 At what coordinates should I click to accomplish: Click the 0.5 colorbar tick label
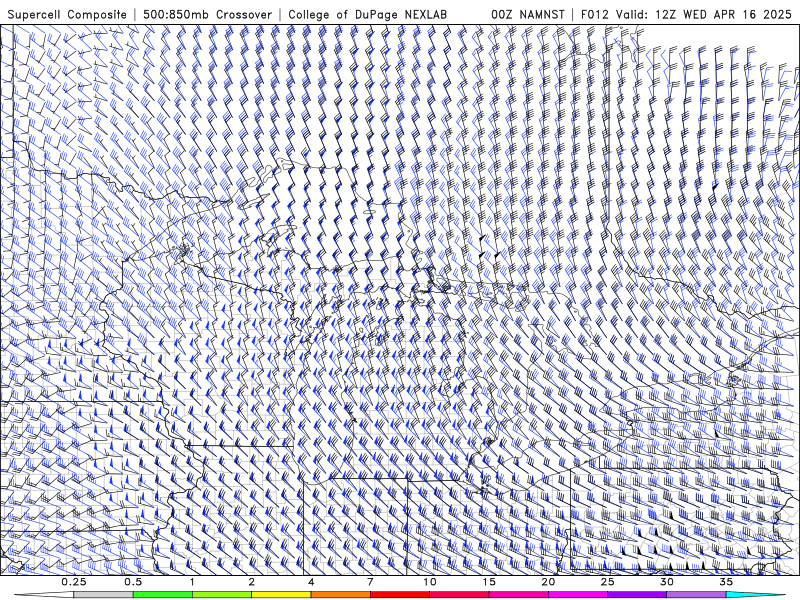click(x=133, y=582)
